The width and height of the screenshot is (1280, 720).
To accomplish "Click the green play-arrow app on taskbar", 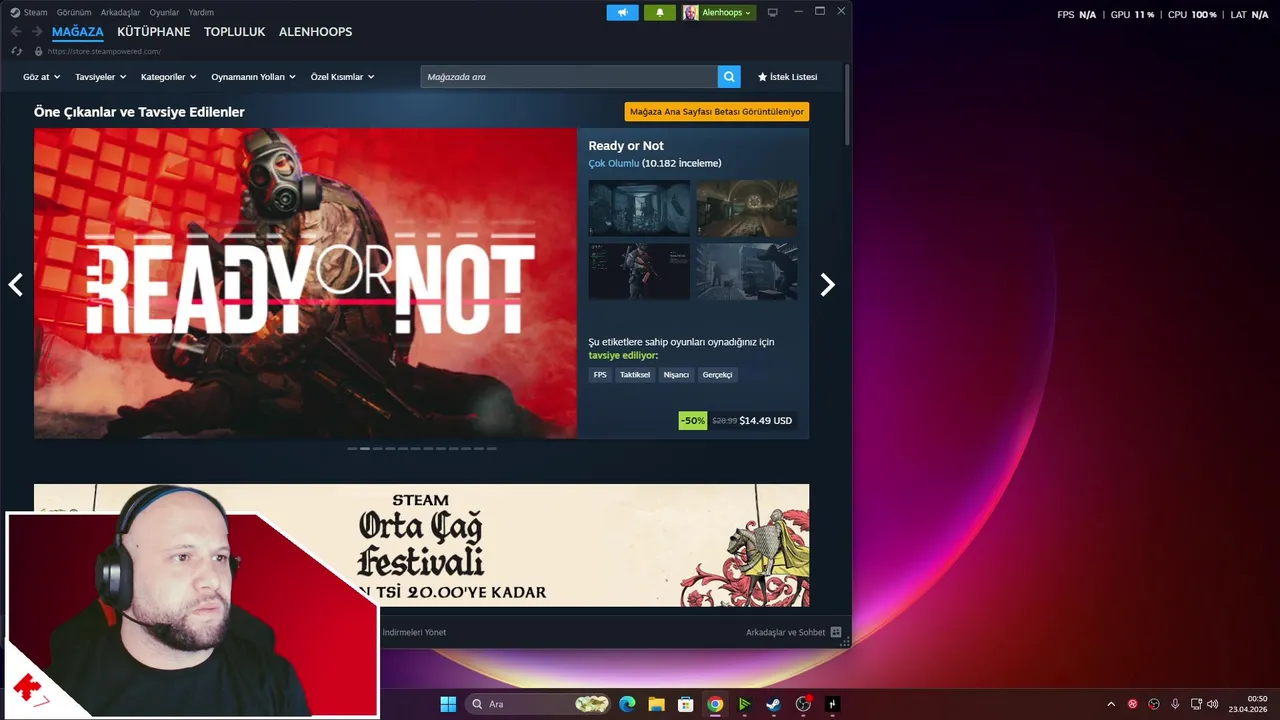I will pyautogui.click(x=744, y=704).
